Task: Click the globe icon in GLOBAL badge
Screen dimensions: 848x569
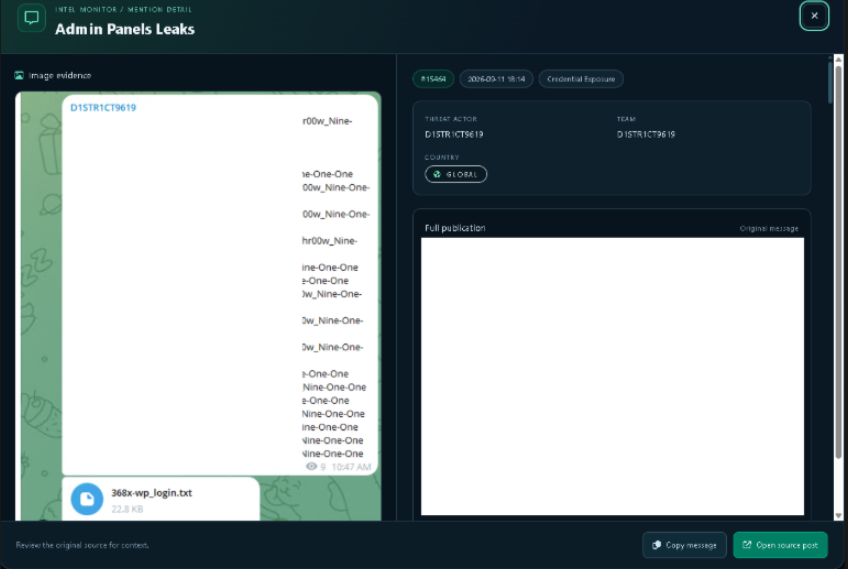Action: (x=437, y=174)
